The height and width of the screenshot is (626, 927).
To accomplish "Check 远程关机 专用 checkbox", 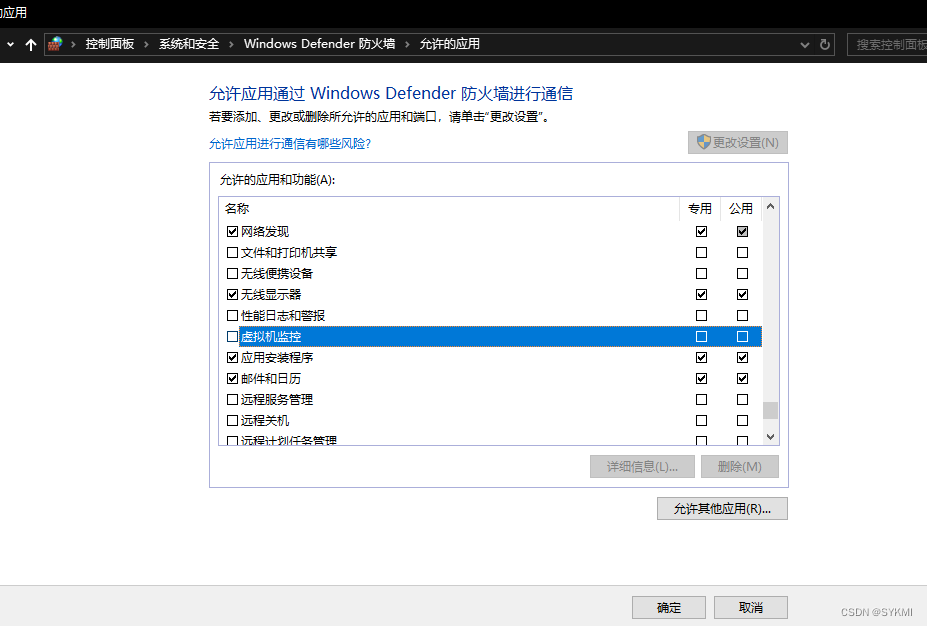I will [701, 421].
